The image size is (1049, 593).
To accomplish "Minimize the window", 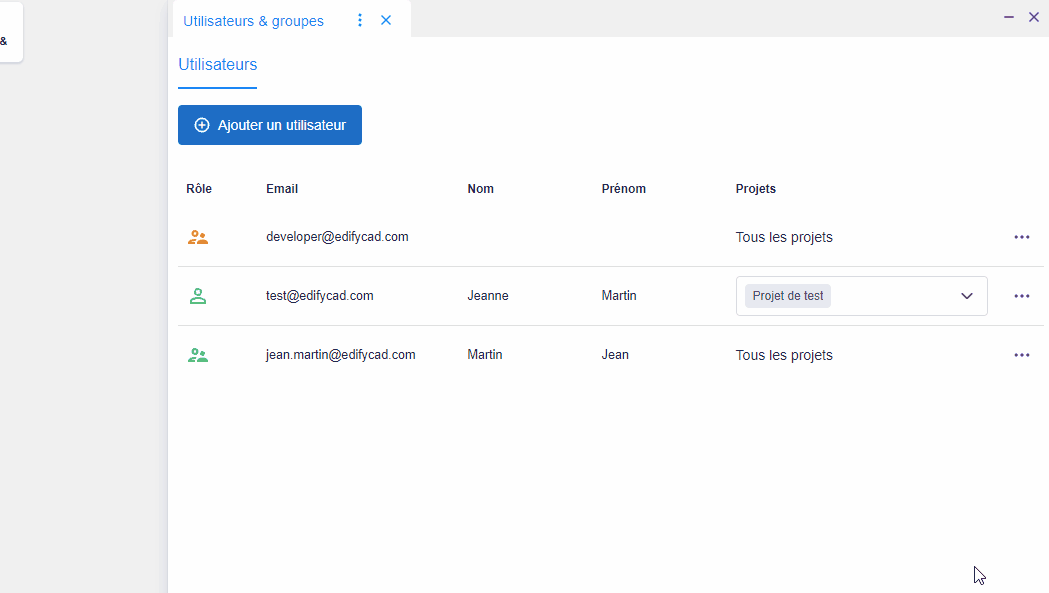I will [x=1008, y=17].
